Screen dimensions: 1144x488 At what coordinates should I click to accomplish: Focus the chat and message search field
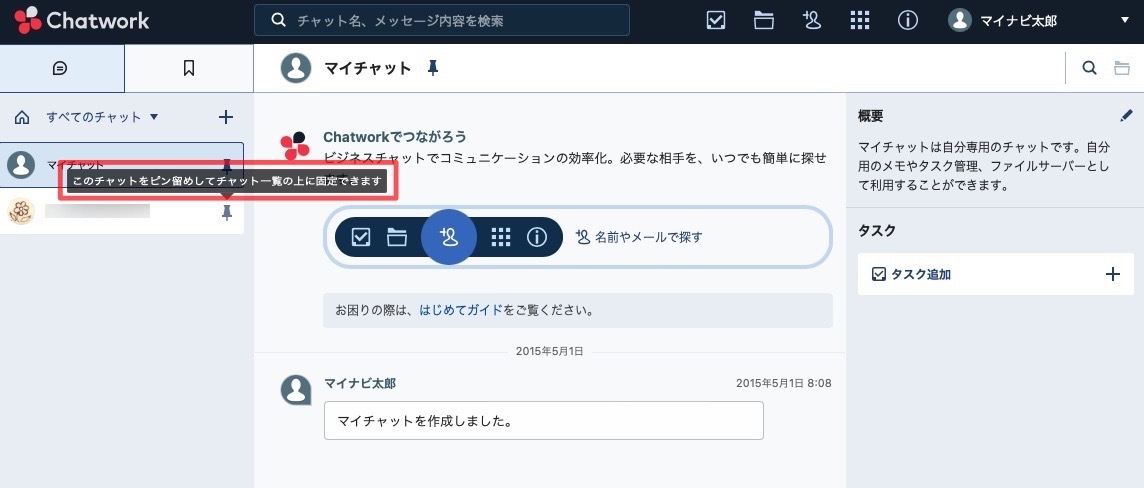[441, 20]
